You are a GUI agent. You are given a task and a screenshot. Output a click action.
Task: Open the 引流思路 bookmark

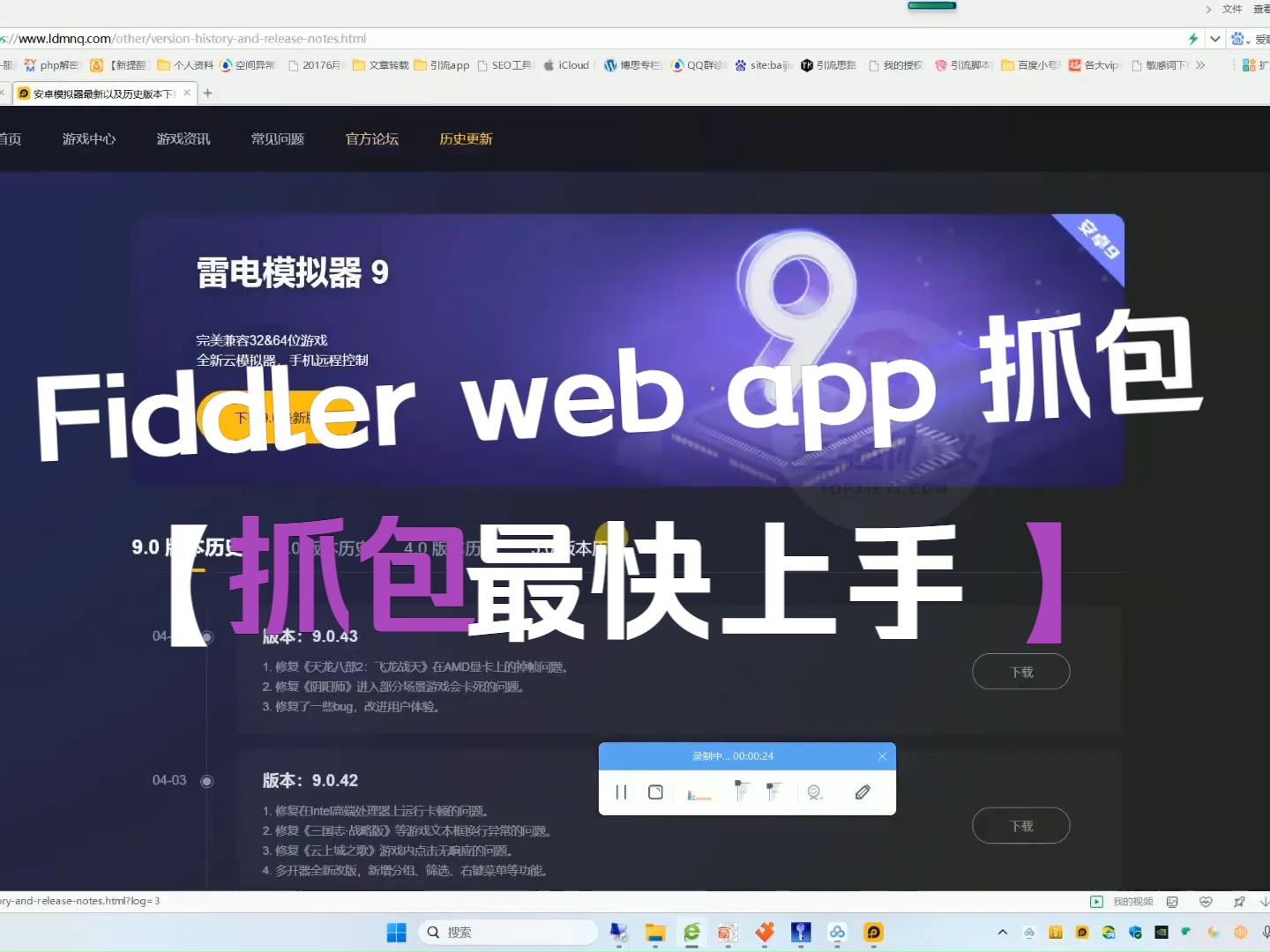(x=829, y=65)
